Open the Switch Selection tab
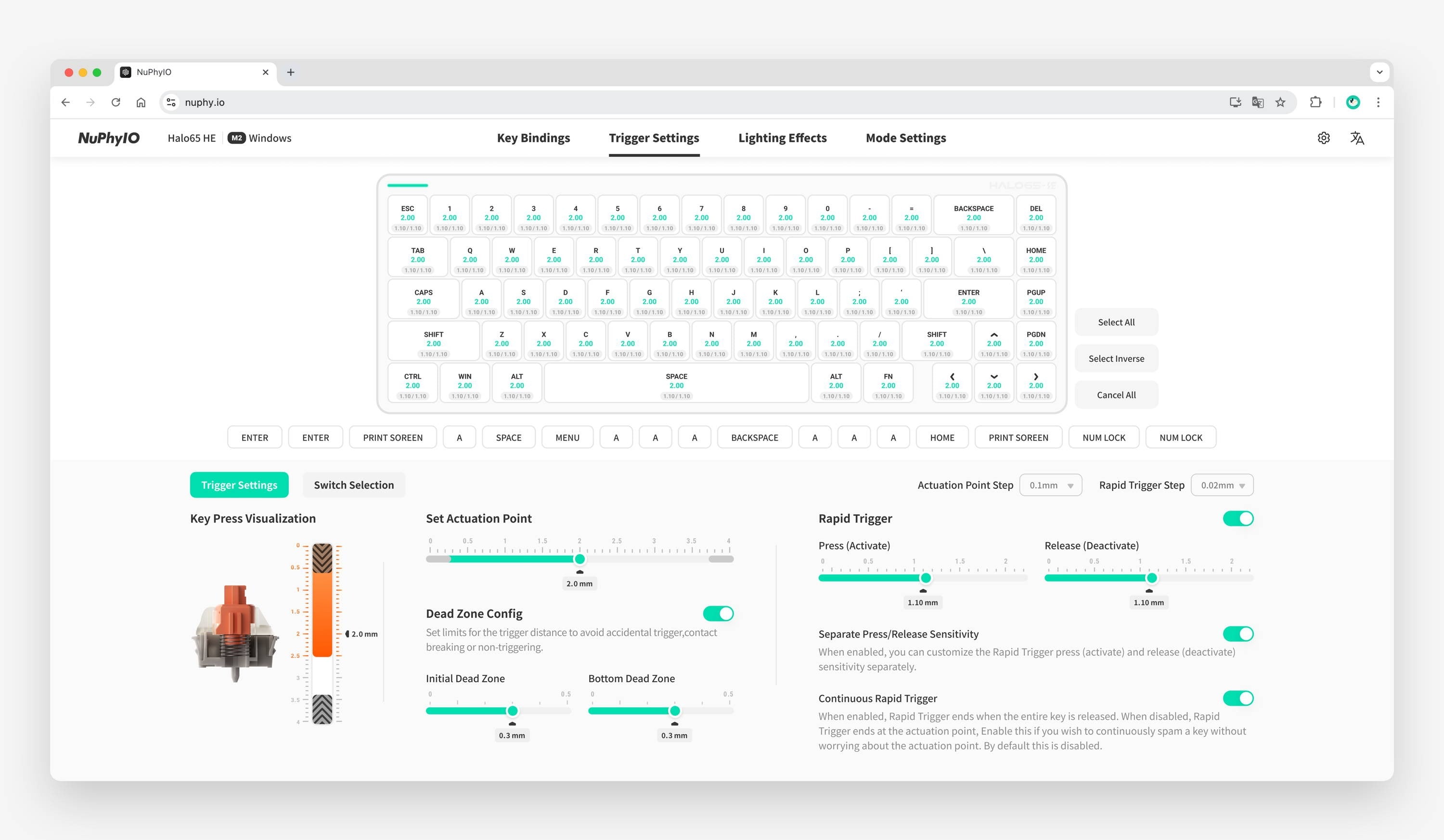The height and width of the screenshot is (840, 1444). click(x=354, y=485)
